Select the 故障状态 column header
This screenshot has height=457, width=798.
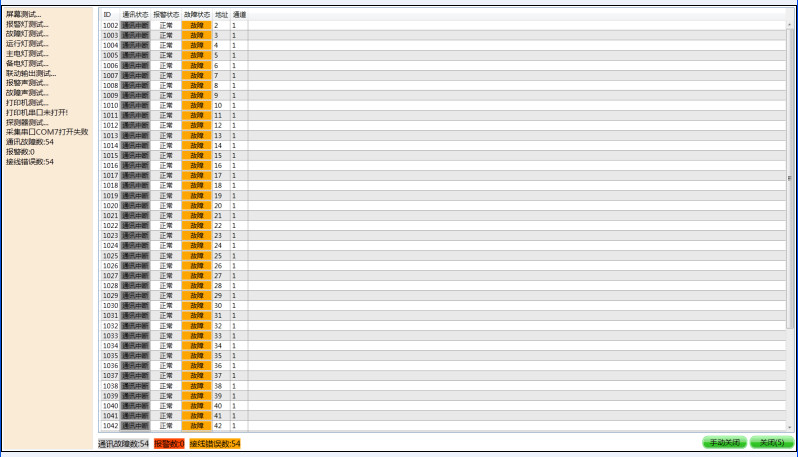[197, 15]
